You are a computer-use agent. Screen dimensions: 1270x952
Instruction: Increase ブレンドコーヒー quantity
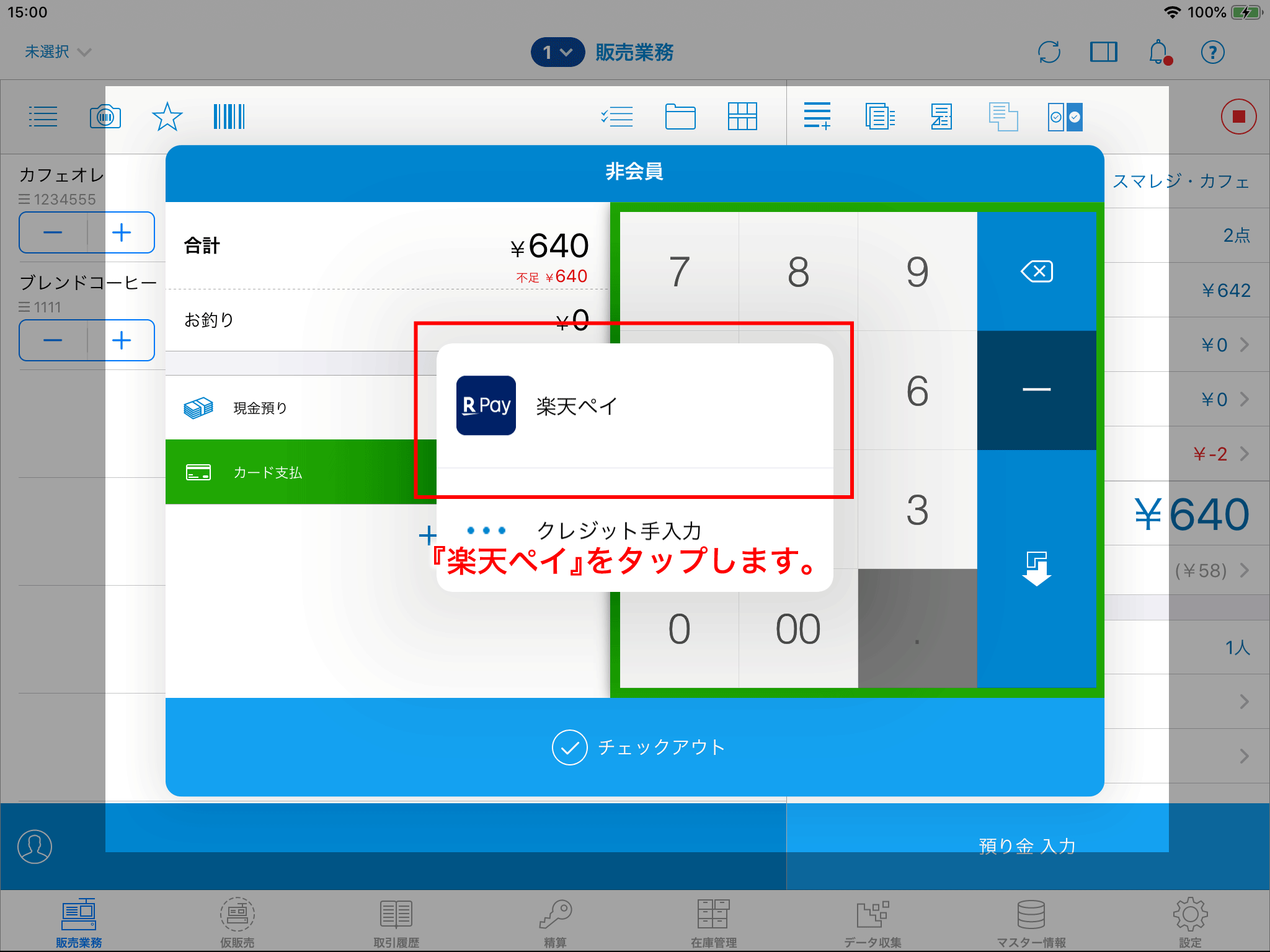[122, 340]
